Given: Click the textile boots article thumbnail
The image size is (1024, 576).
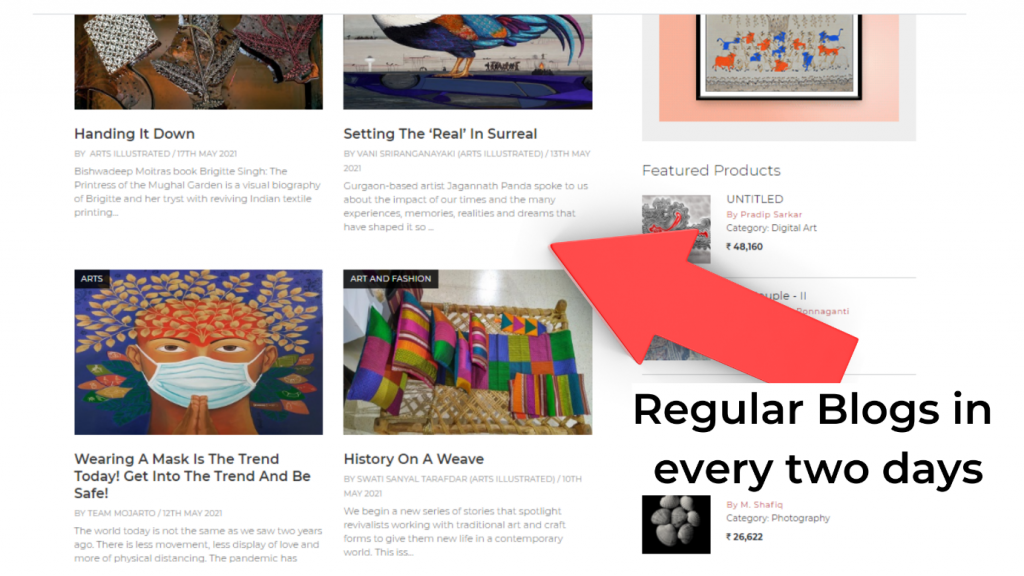Looking at the screenshot, I should (199, 61).
